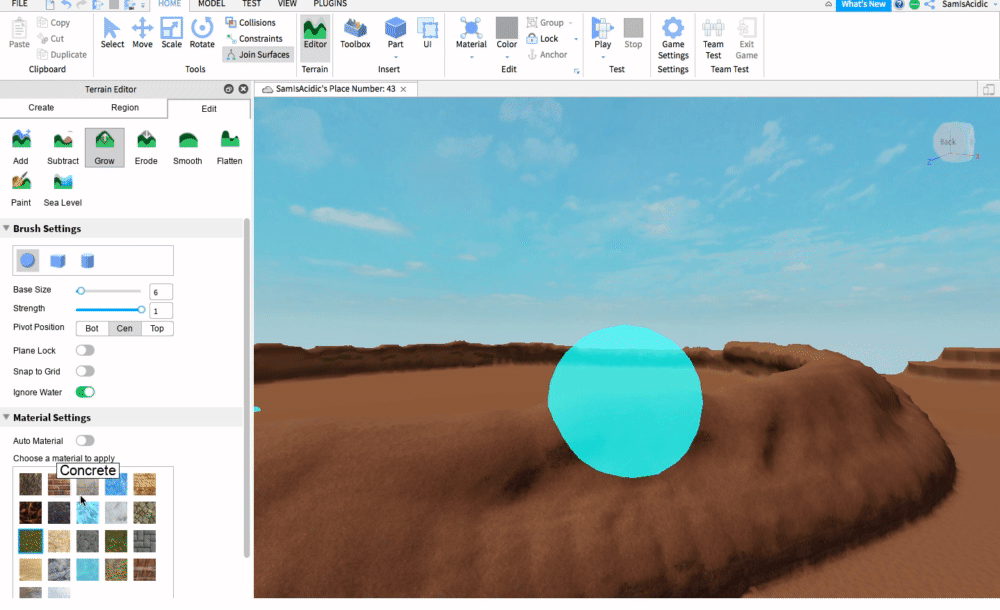
Task: Pick the Concrete material swatch
Action: tap(87, 484)
